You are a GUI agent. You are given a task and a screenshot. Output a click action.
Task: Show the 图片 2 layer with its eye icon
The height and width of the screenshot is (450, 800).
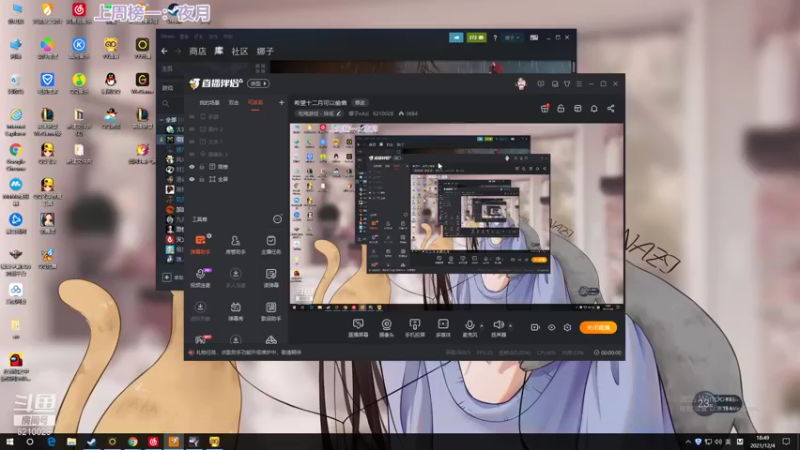coord(192,129)
